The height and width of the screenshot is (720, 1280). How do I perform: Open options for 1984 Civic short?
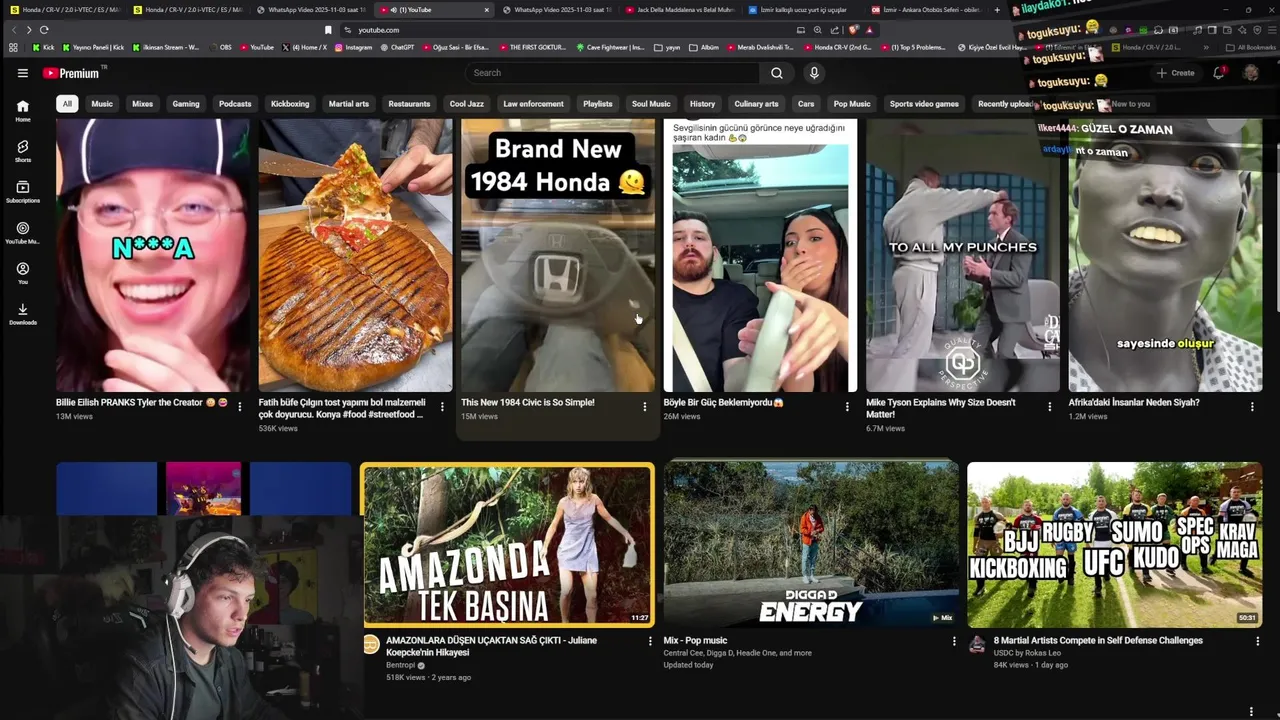point(644,407)
